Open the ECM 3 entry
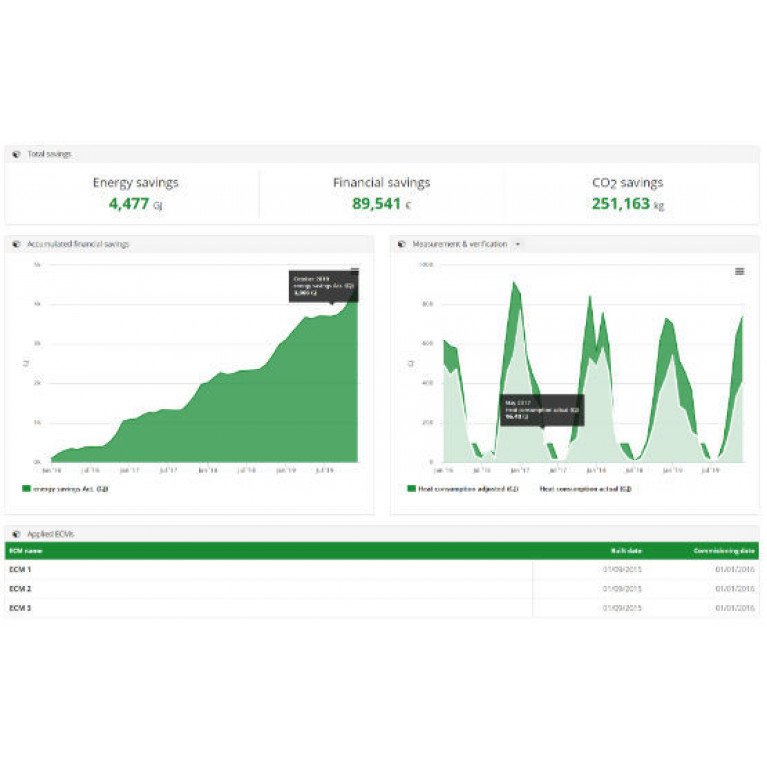The width and height of the screenshot is (767, 767). [21, 607]
